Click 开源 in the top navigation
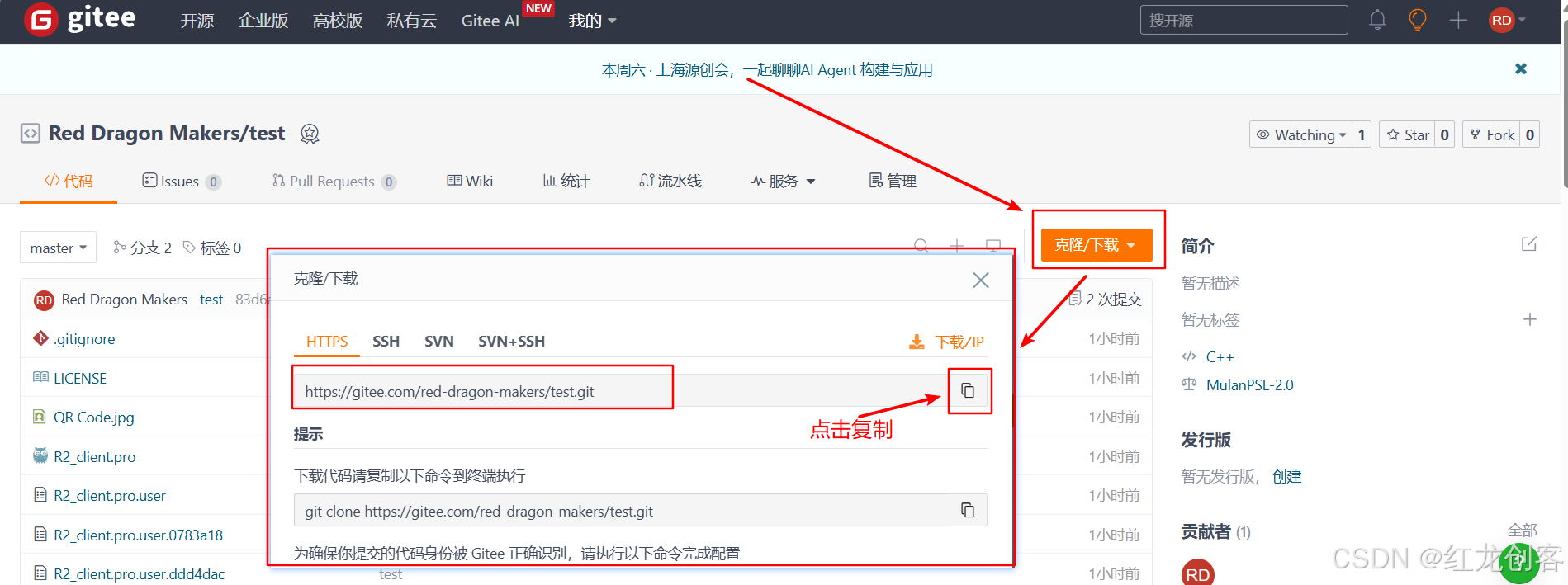The width and height of the screenshot is (1568, 585). (x=197, y=21)
